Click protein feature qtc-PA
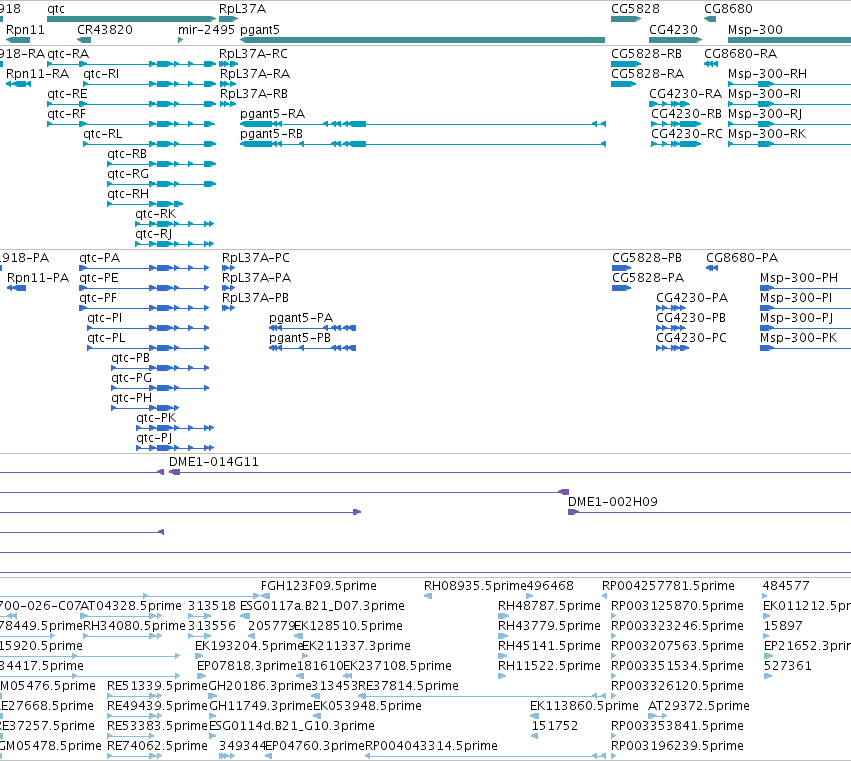Screen dimensions: 851x761 click(144, 268)
